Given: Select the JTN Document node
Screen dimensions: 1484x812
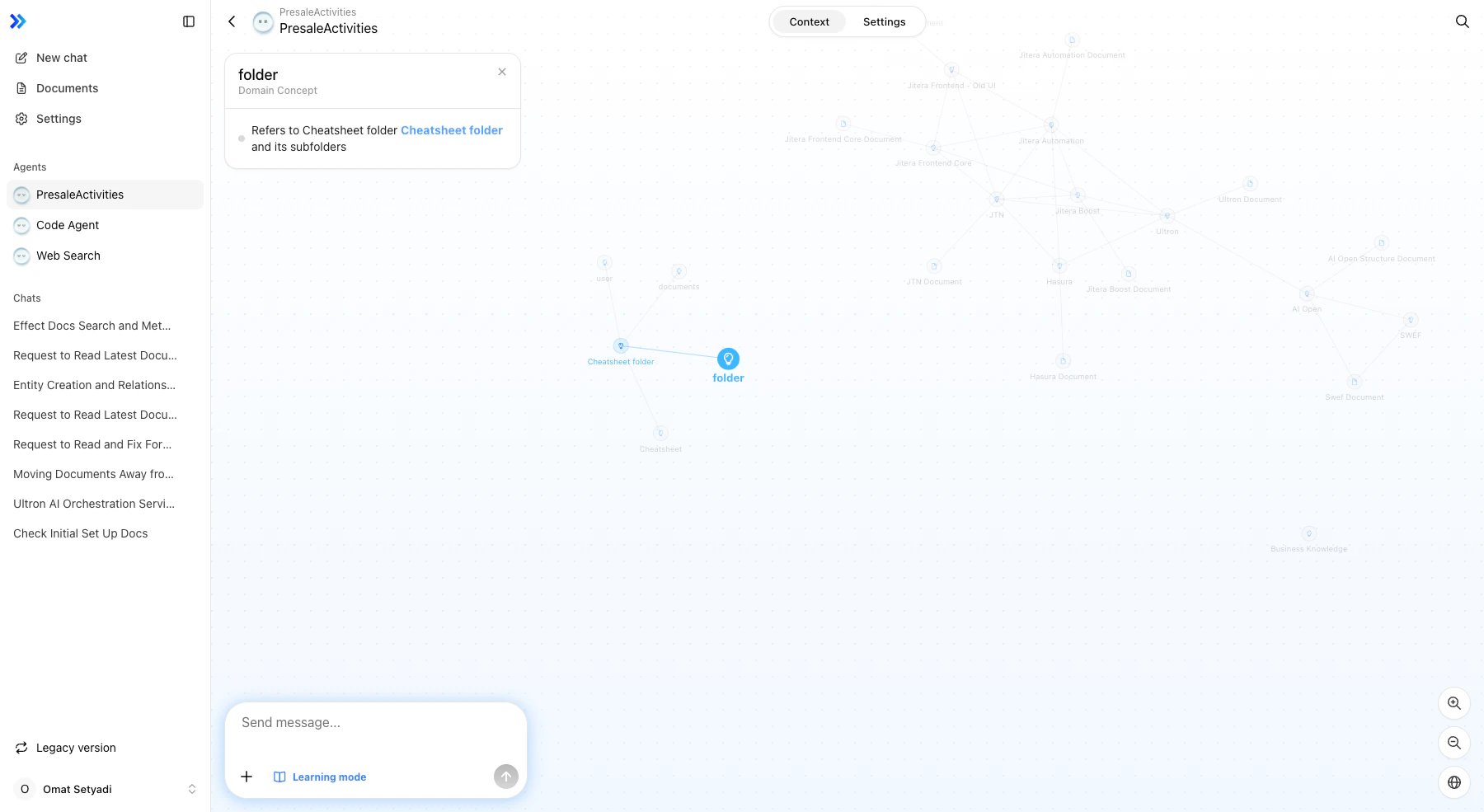Looking at the screenshot, I should coord(934,266).
